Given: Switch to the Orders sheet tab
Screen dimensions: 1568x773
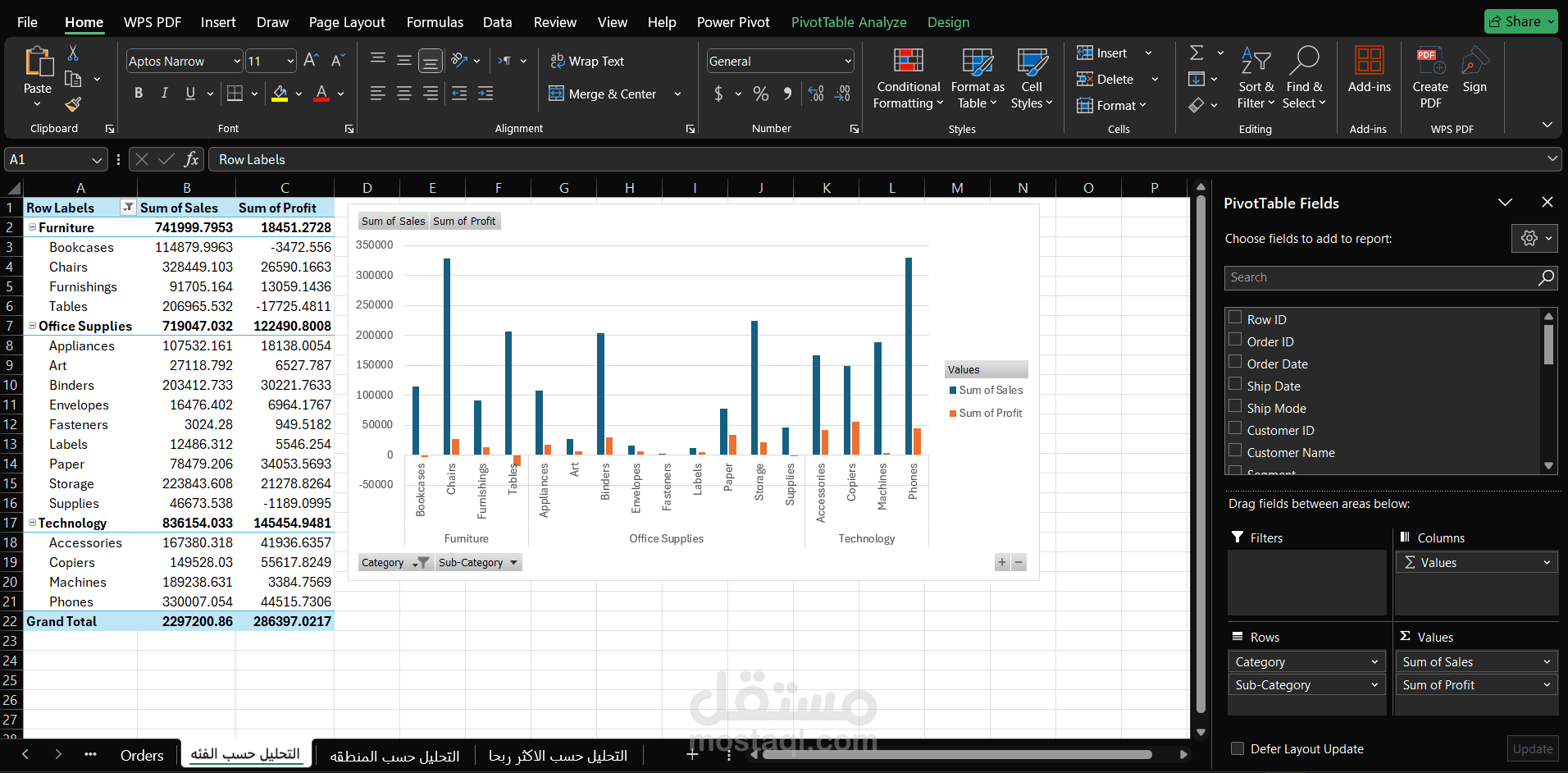Looking at the screenshot, I should click(x=142, y=755).
